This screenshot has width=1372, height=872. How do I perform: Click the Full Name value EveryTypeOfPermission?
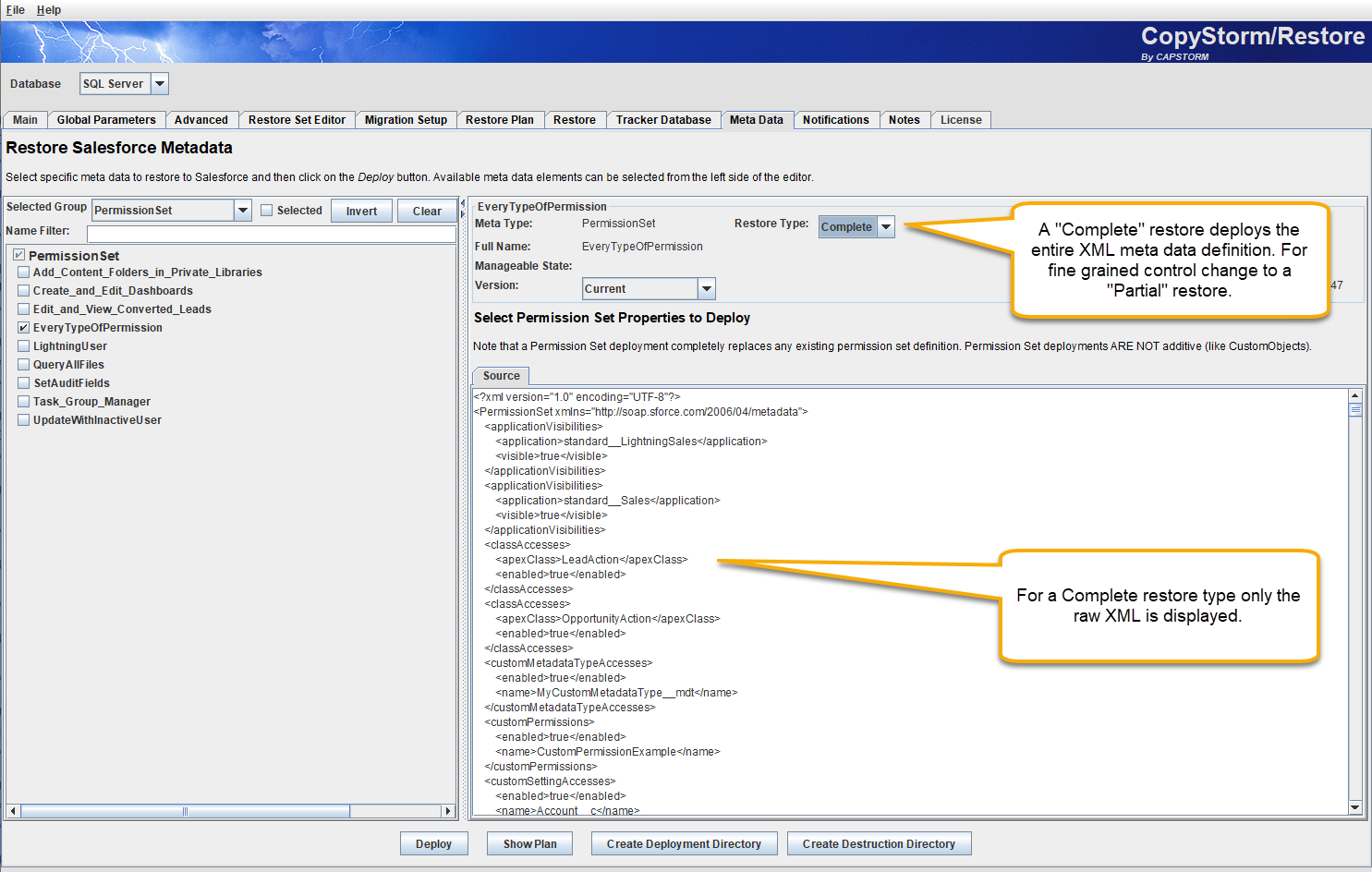click(x=642, y=247)
